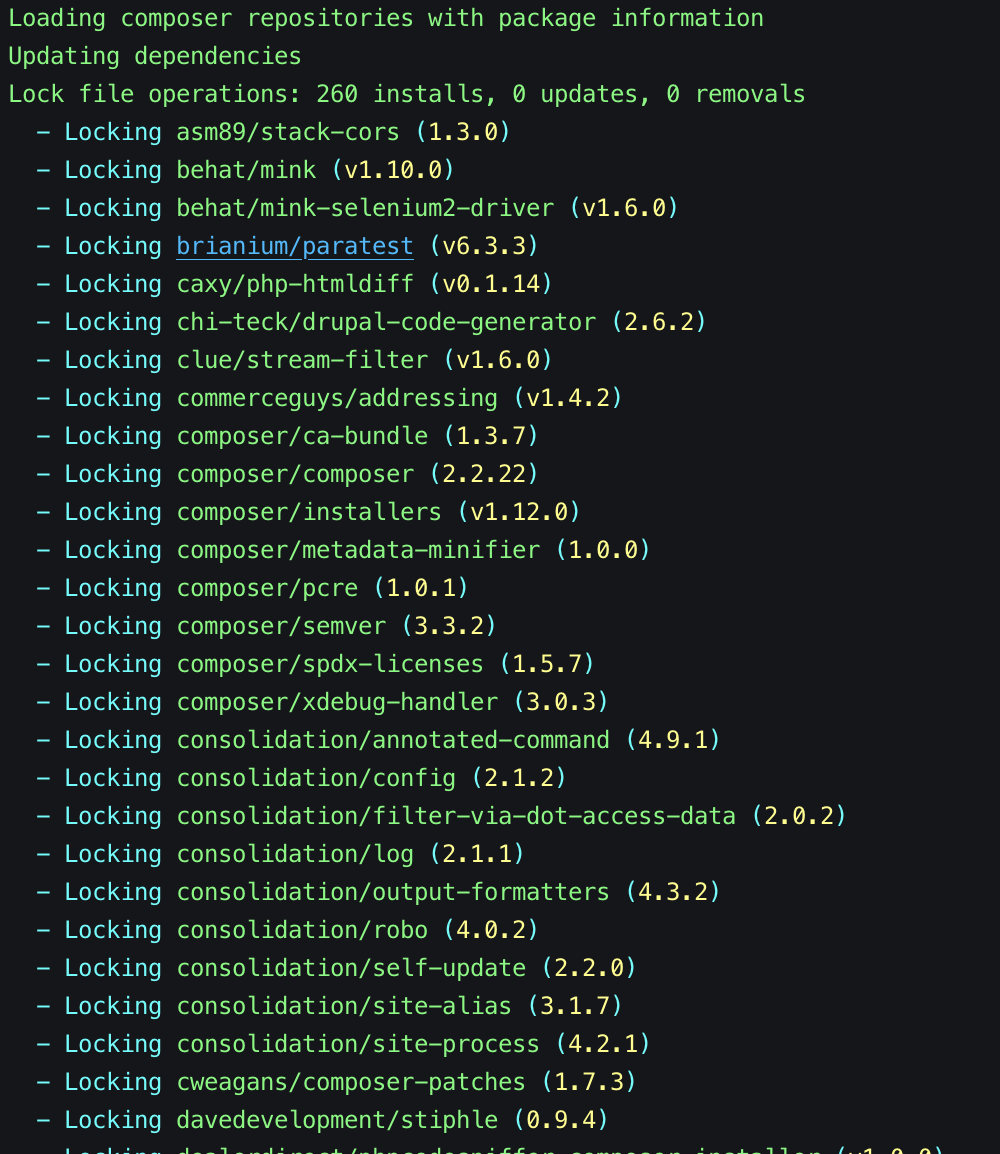This screenshot has height=1154, width=1000.
Task: Click the davedevelopment/stiphle package name
Action: pos(337,1119)
